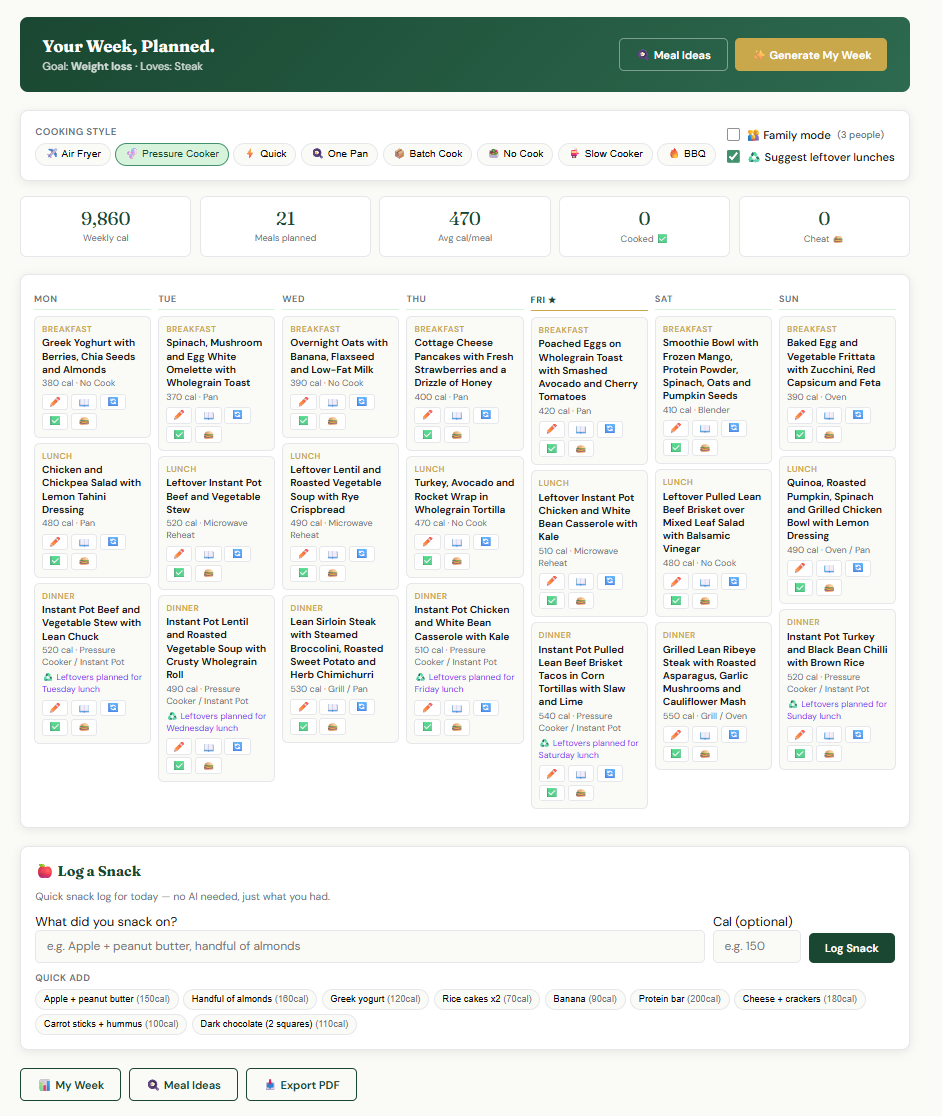Viewport: 942px width, 1116px height.
Task: Flag Lean Sirloin Steak dinner as cheat meal
Action: click(x=332, y=727)
